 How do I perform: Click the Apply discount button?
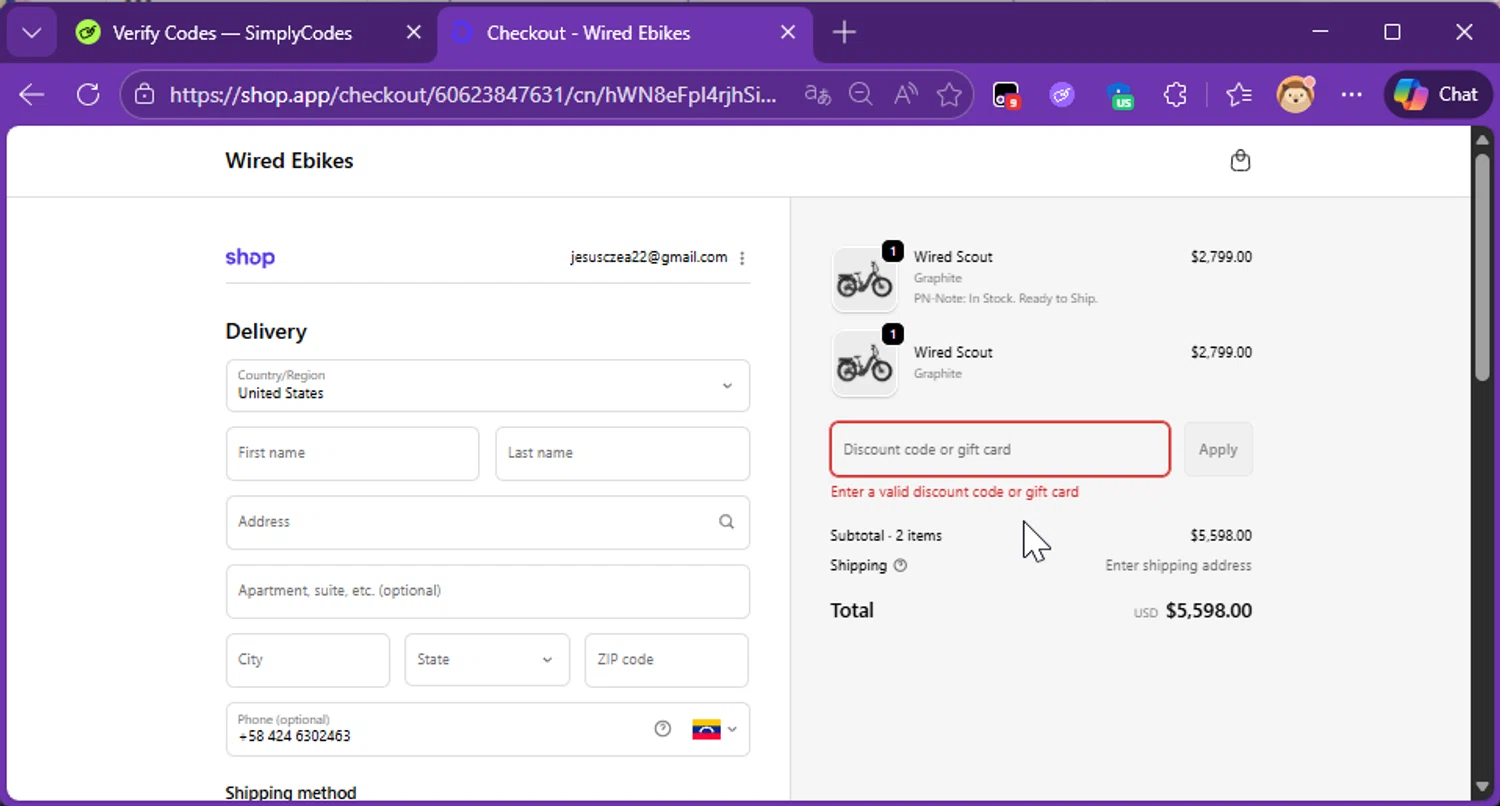point(1218,449)
